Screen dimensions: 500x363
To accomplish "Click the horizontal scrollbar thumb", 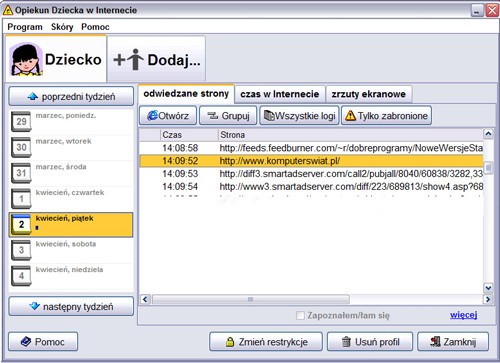I will [251, 299].
